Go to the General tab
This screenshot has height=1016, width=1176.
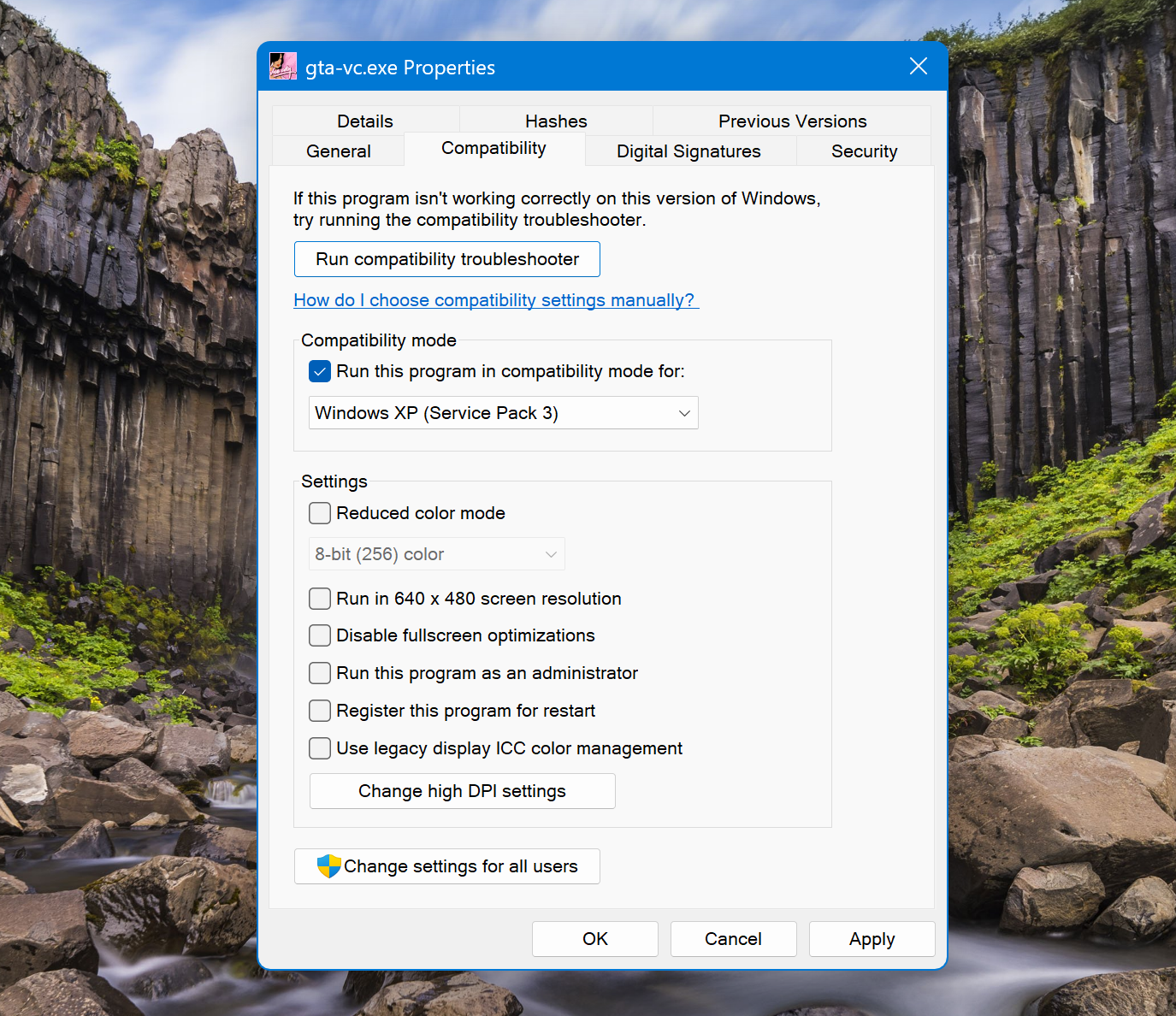click(339, 151)
